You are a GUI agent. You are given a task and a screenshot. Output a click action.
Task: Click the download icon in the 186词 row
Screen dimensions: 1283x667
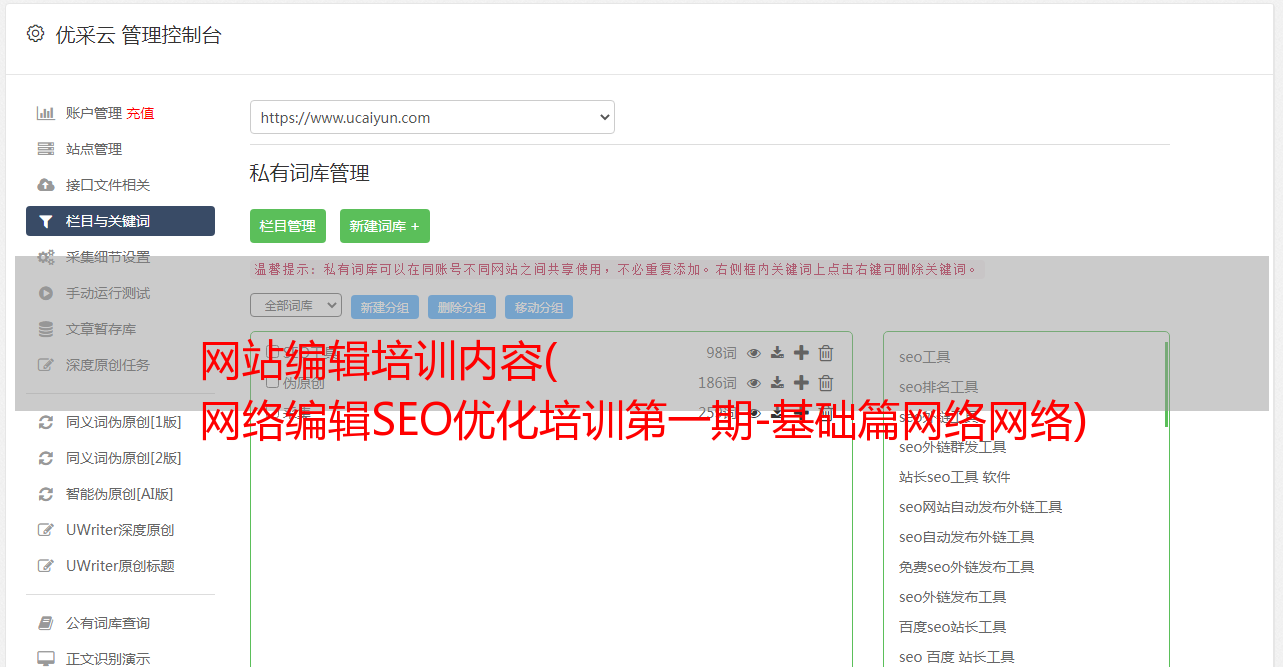777,383
